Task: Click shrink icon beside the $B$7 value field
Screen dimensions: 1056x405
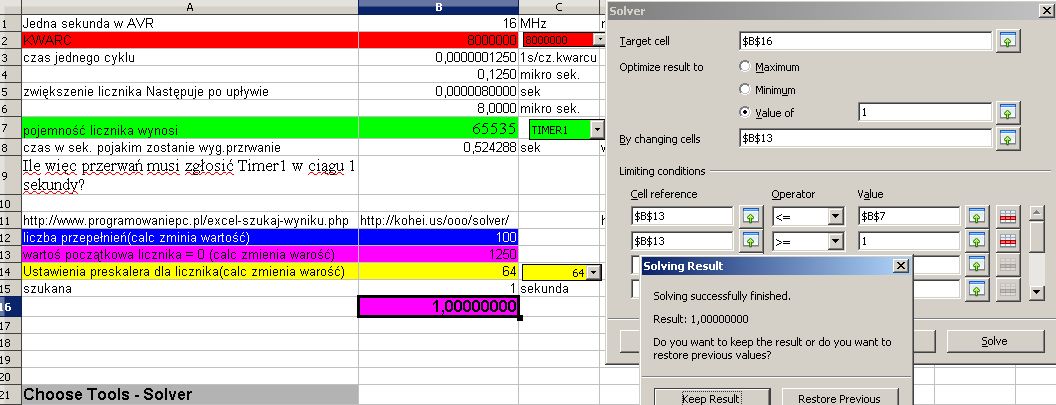Action: tap(976, 216)
